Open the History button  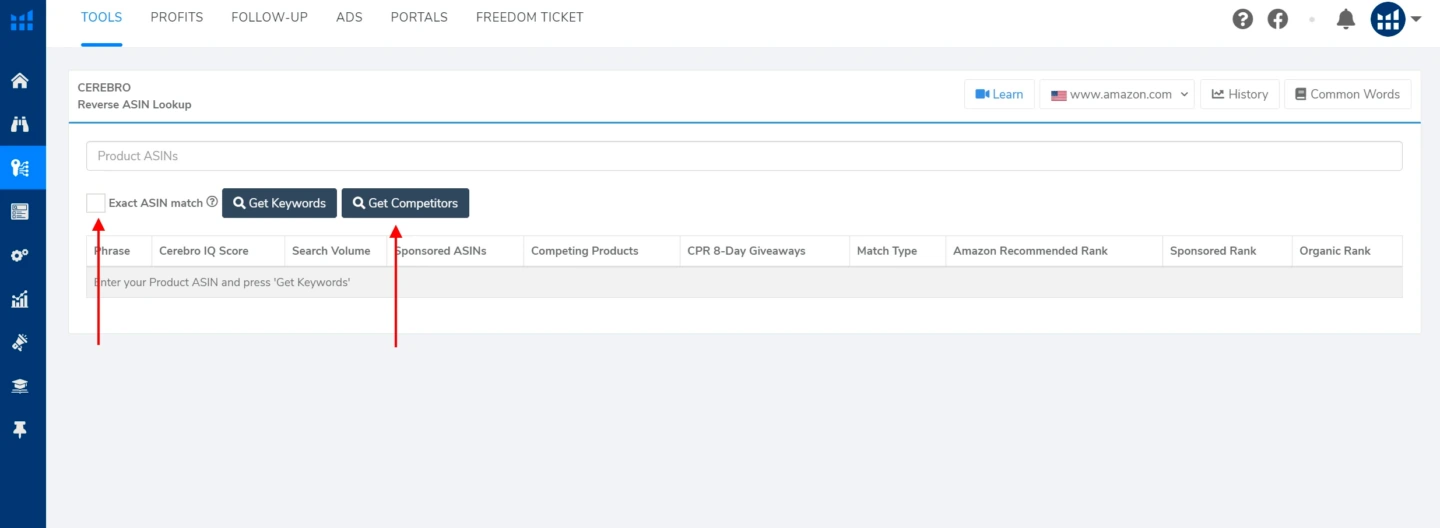click(1240, 94)
